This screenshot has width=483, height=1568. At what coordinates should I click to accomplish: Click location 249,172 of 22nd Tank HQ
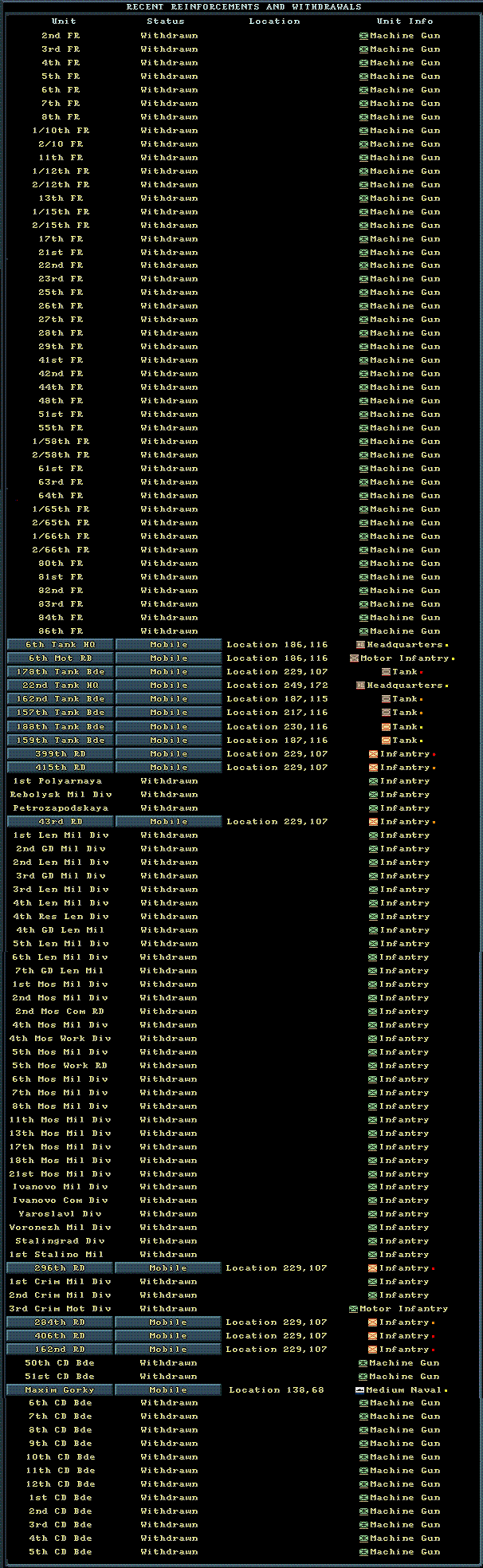point(277,686)
